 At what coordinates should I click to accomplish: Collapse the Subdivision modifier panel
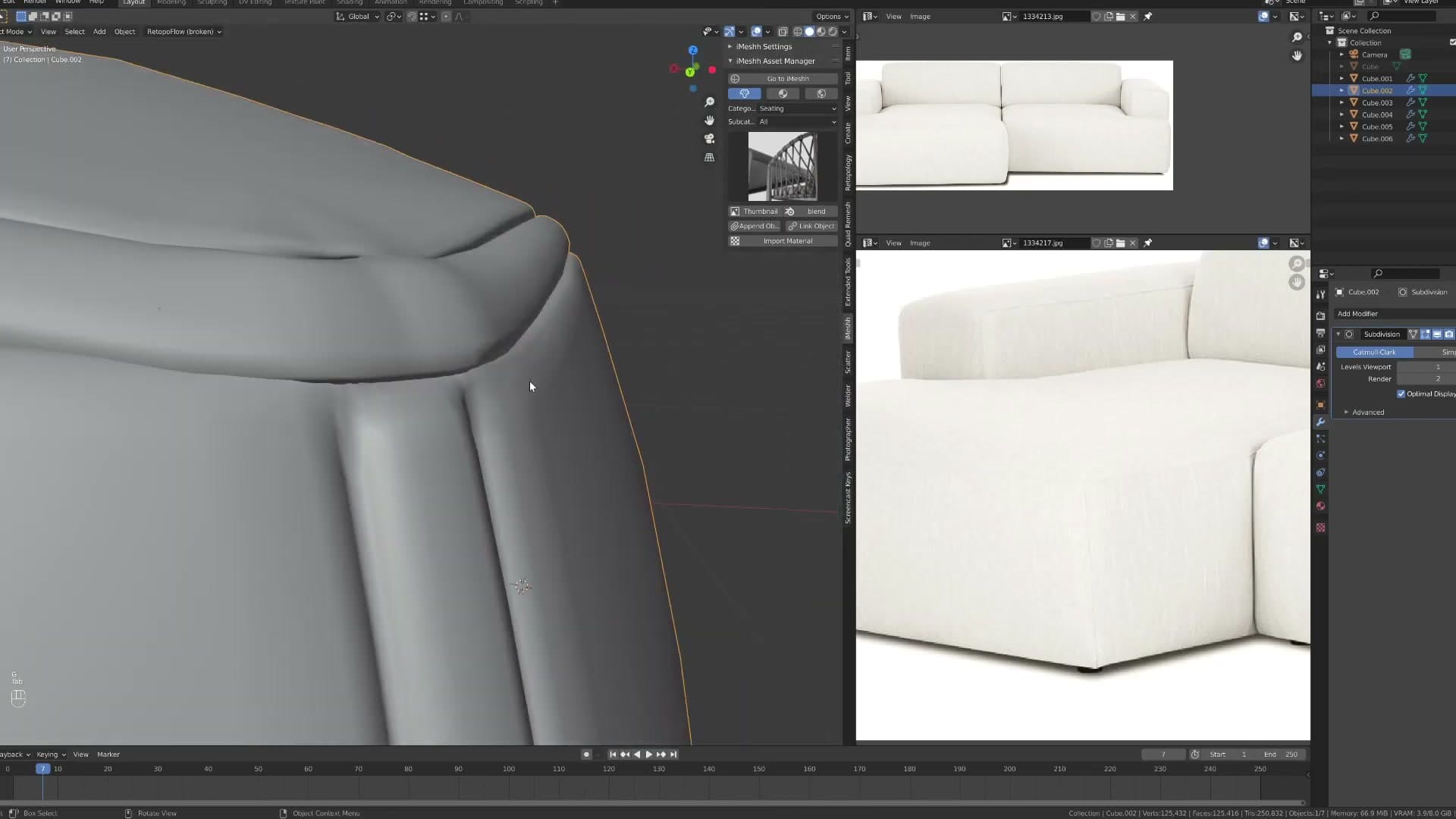click(1338, 334)
